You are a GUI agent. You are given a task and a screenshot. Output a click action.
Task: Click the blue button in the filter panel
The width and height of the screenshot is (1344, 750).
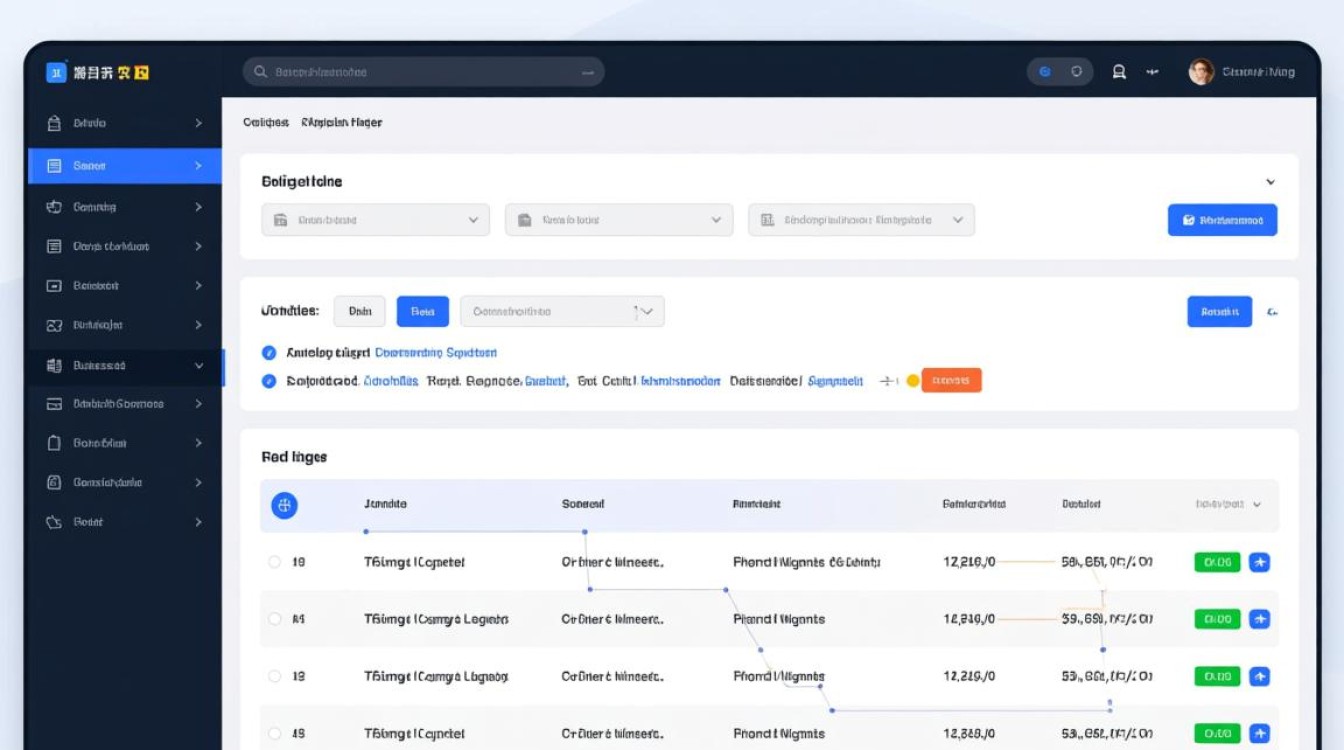[1222, 220]
